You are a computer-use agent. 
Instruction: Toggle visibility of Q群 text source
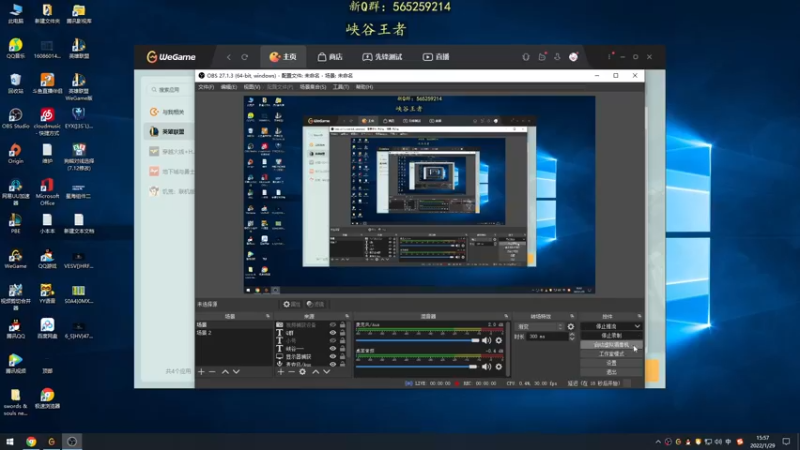point(333,333)
